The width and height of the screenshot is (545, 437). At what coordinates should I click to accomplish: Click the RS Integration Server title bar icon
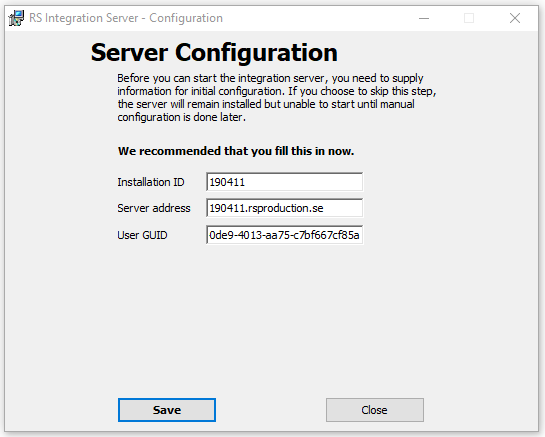pyautogui.click(x=16, y=18)
